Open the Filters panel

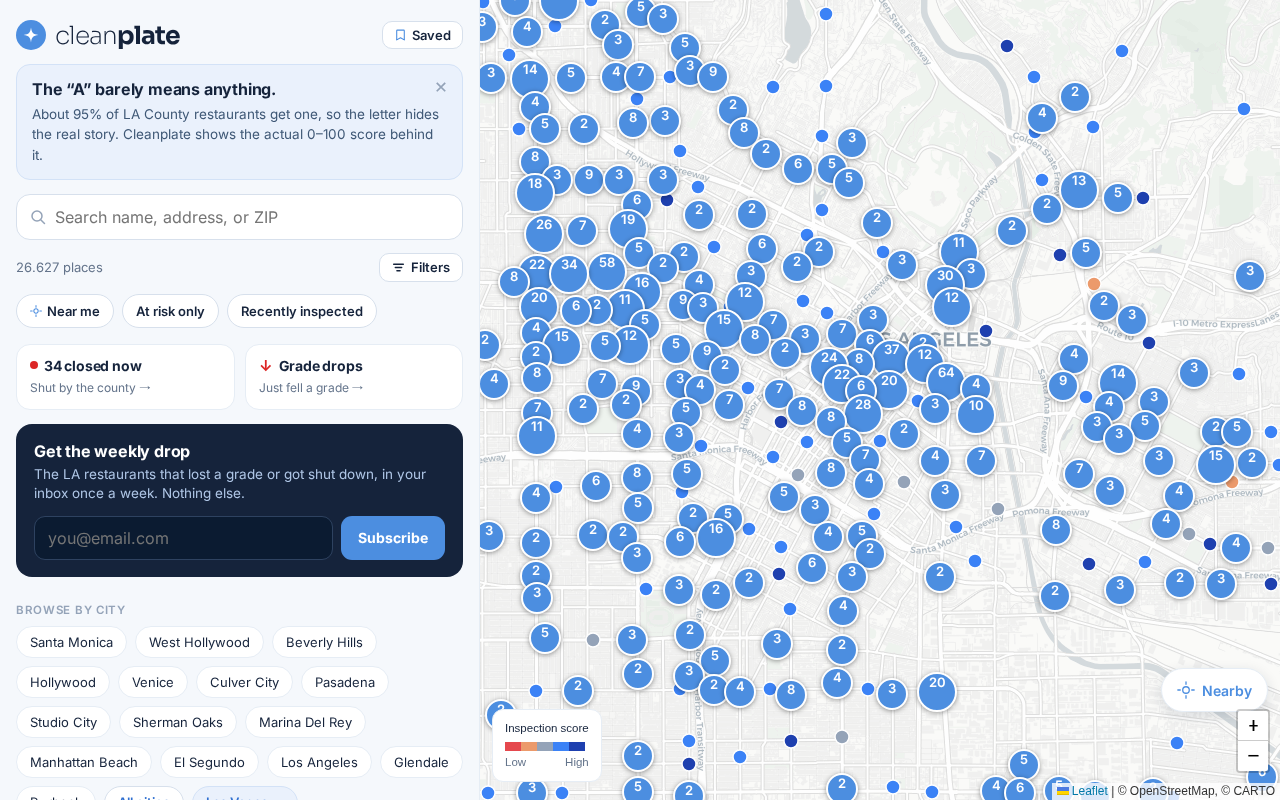(x=421, y=267)
